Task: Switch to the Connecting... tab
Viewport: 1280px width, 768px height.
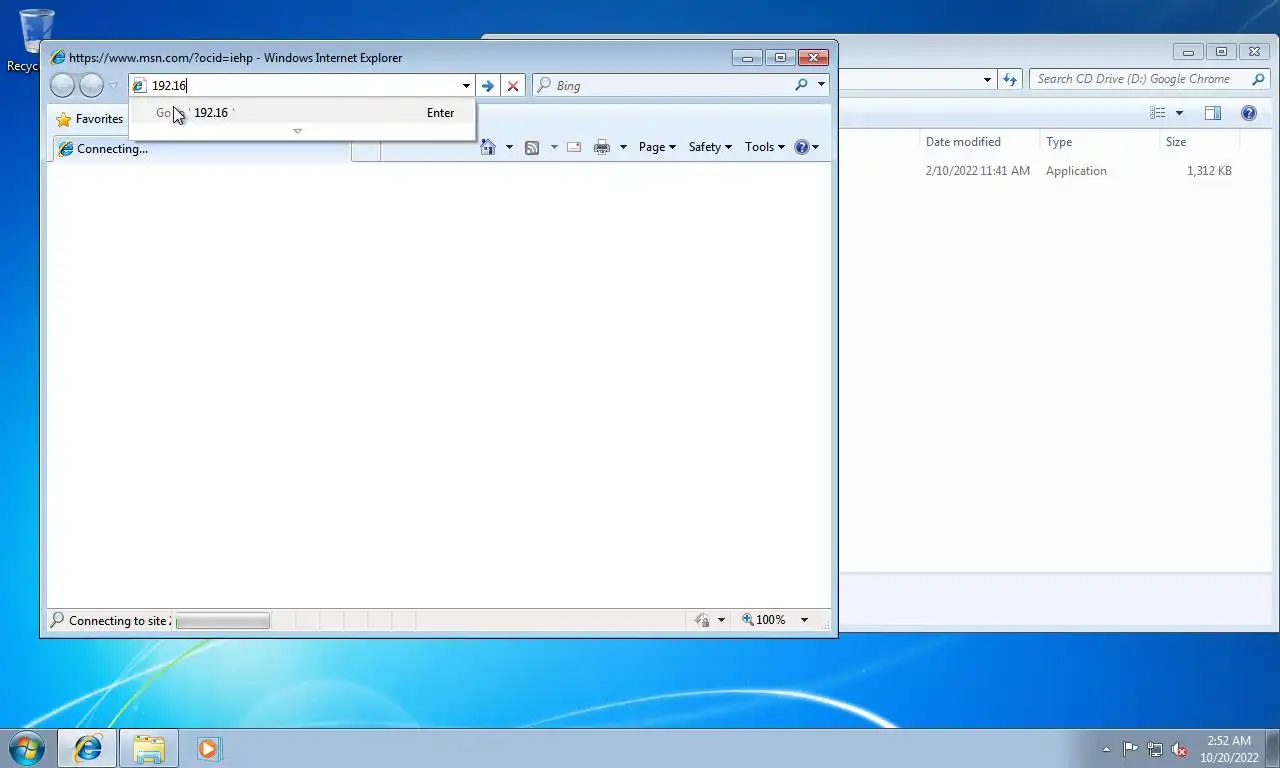Action: coord(202,149)
